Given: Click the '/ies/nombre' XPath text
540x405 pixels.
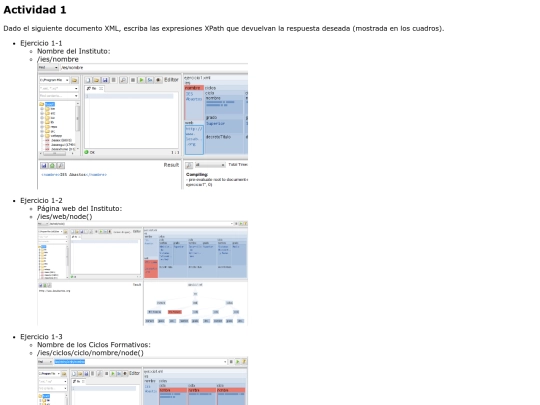Looking at the screenshot, I should [58, 59].
